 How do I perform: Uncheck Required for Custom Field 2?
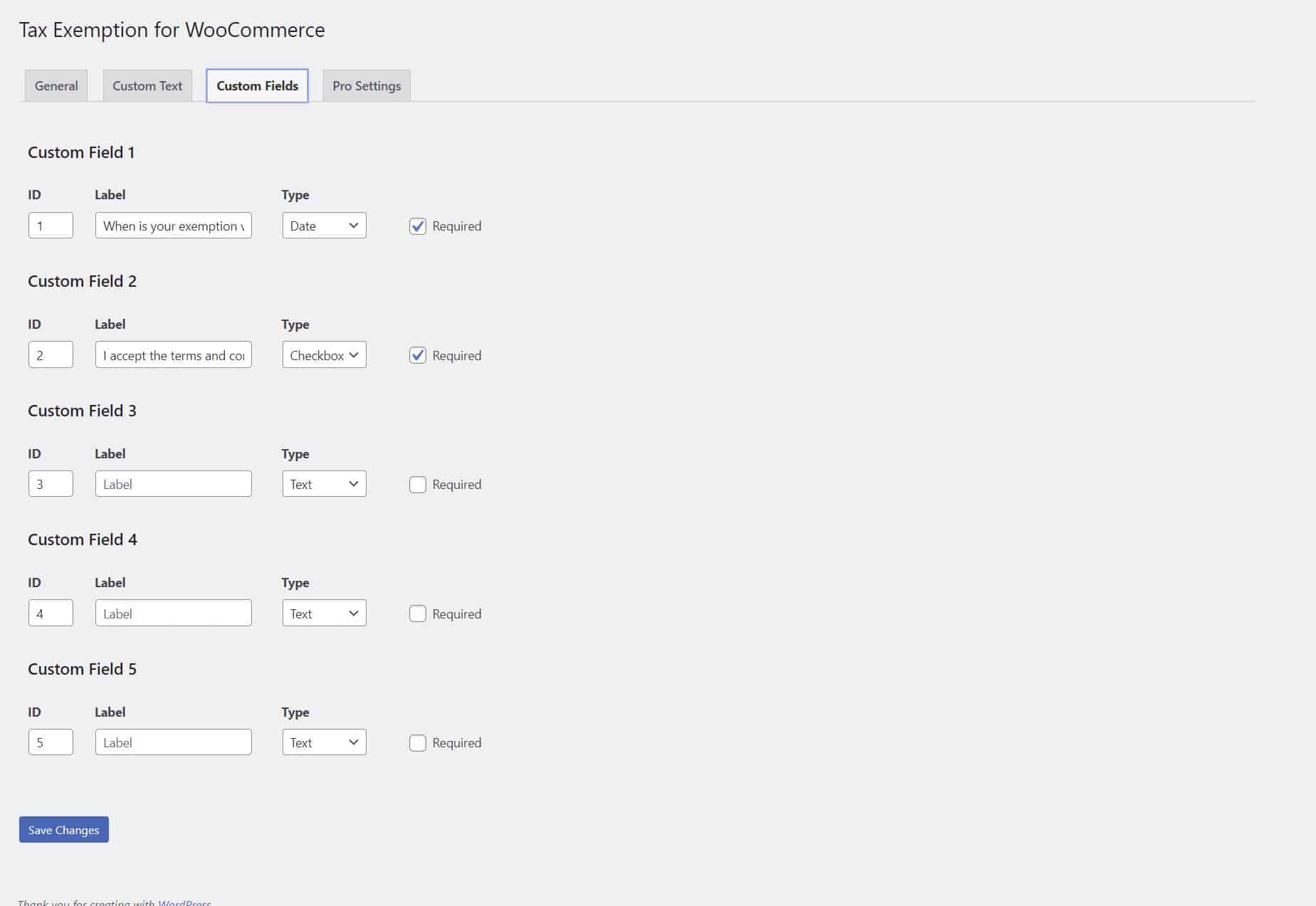[x=418, y=355]
